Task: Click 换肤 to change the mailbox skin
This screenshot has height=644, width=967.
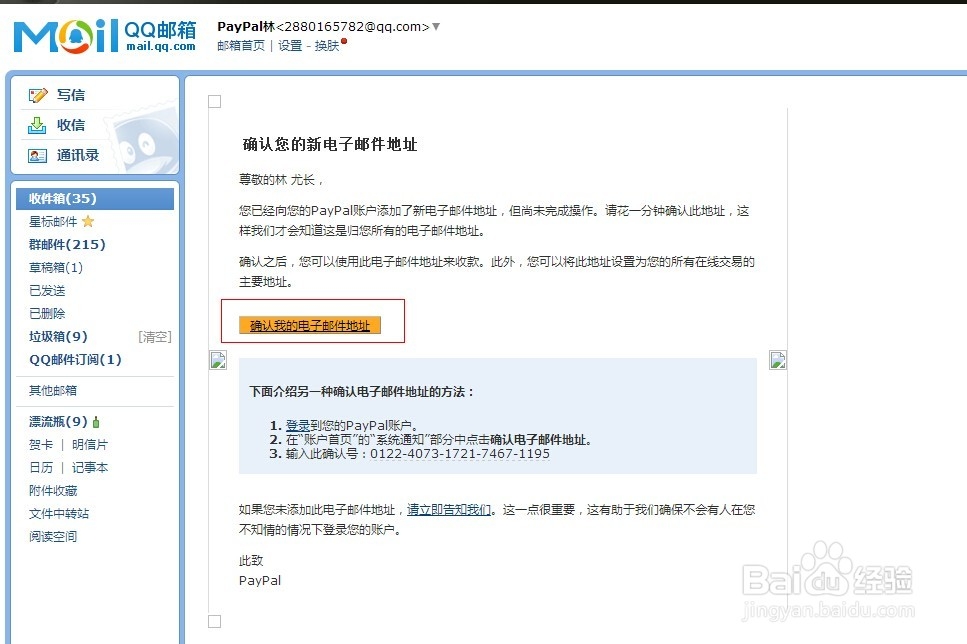Action: (329, 46)
